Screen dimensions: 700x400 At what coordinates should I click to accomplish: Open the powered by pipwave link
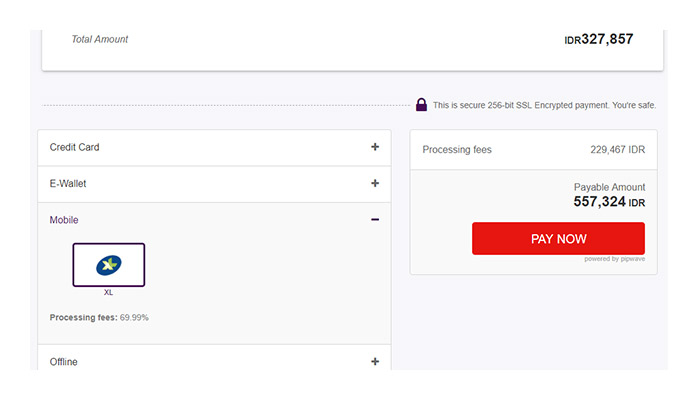click(x=614, y=260)
